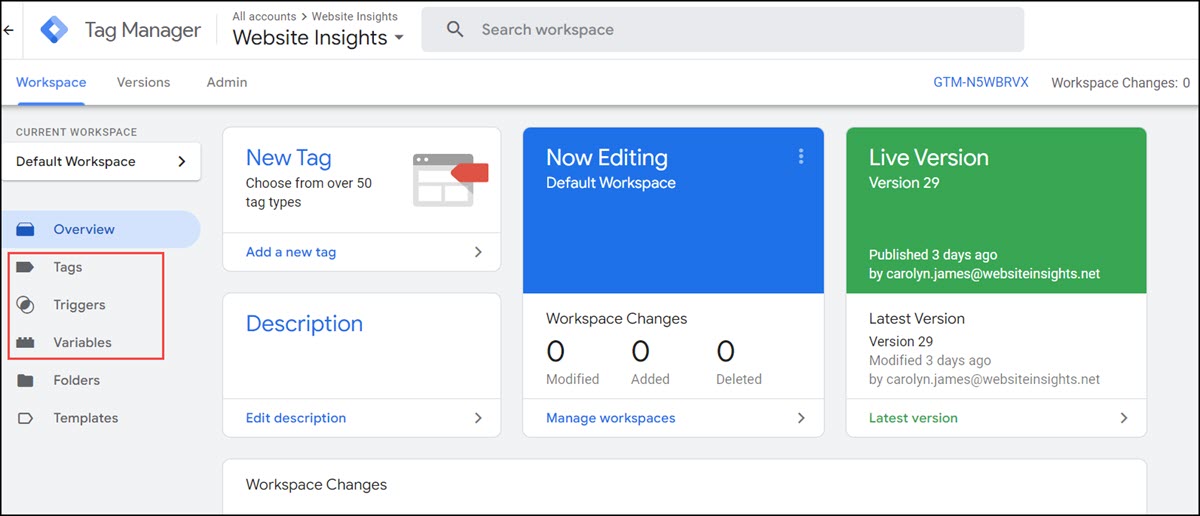Click the chevron beside Edit description
The height and width of the screenshot is (516, 1200).
pyautogui.click(x=478, y=418)
